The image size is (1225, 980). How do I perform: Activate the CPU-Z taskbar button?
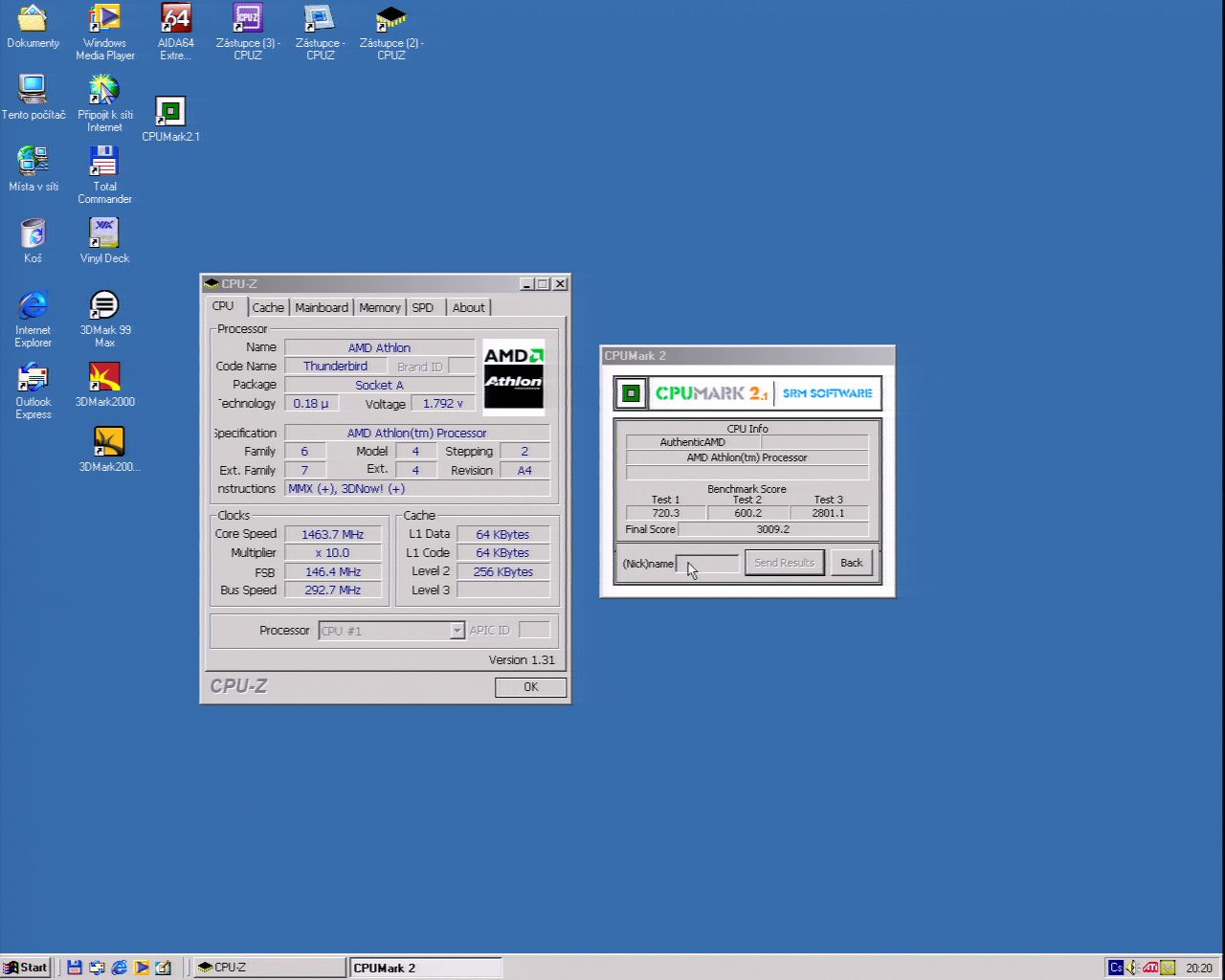(269, 968)
